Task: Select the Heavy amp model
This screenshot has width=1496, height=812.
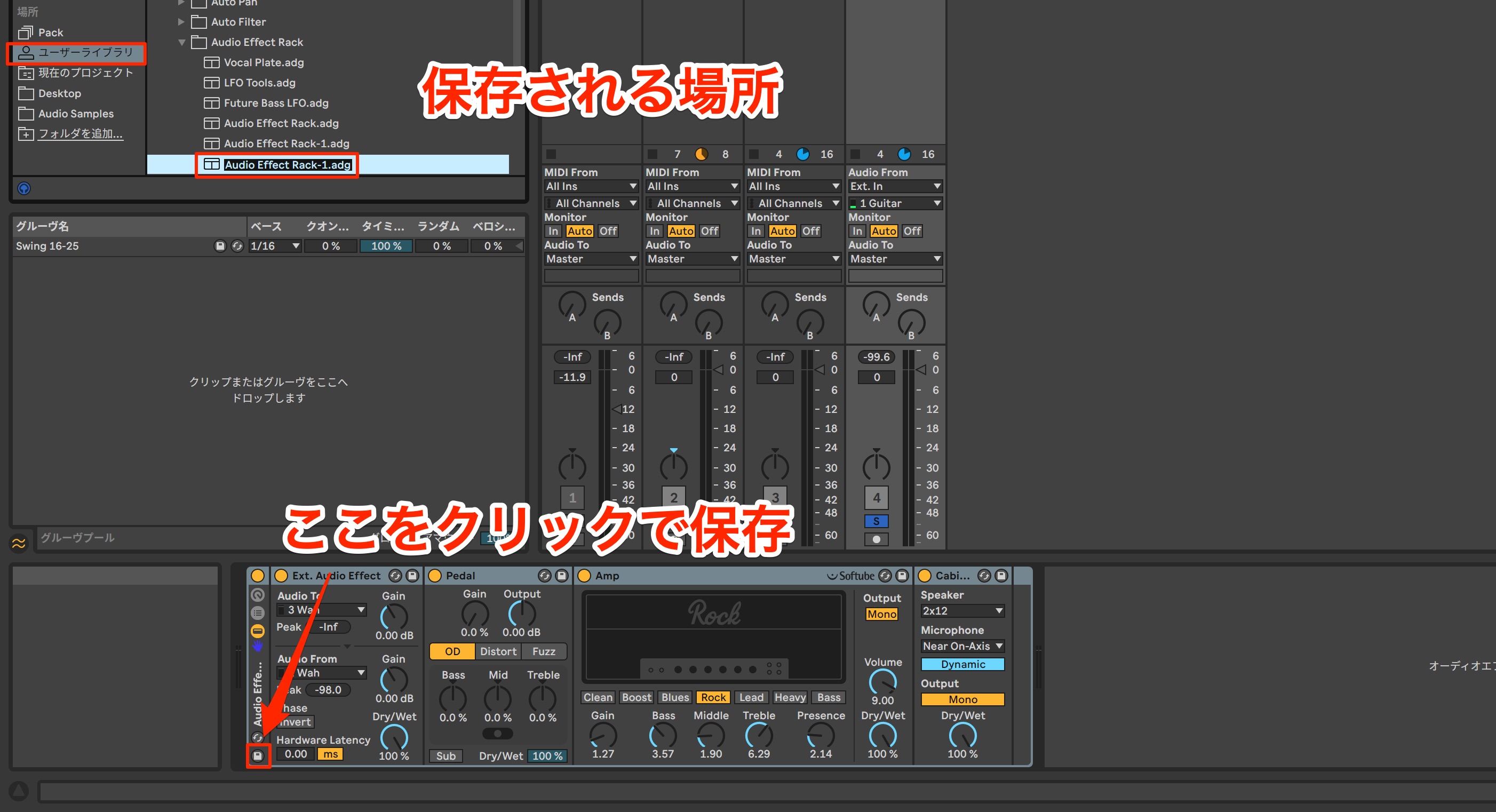Action: pyautogui.click(x=790, y=697)
